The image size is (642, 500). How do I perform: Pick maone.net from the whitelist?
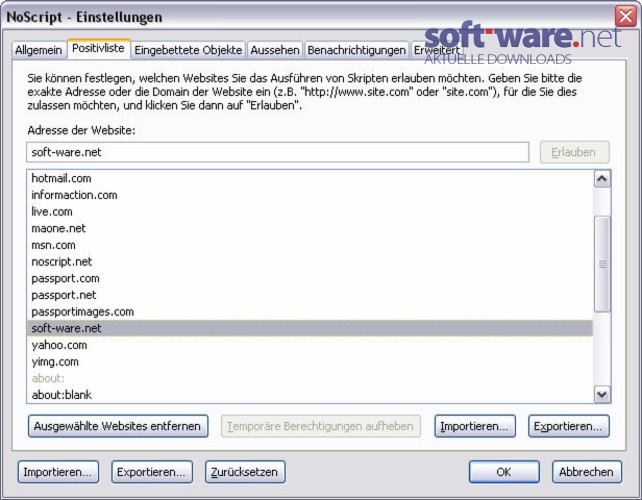coord(310,229)
